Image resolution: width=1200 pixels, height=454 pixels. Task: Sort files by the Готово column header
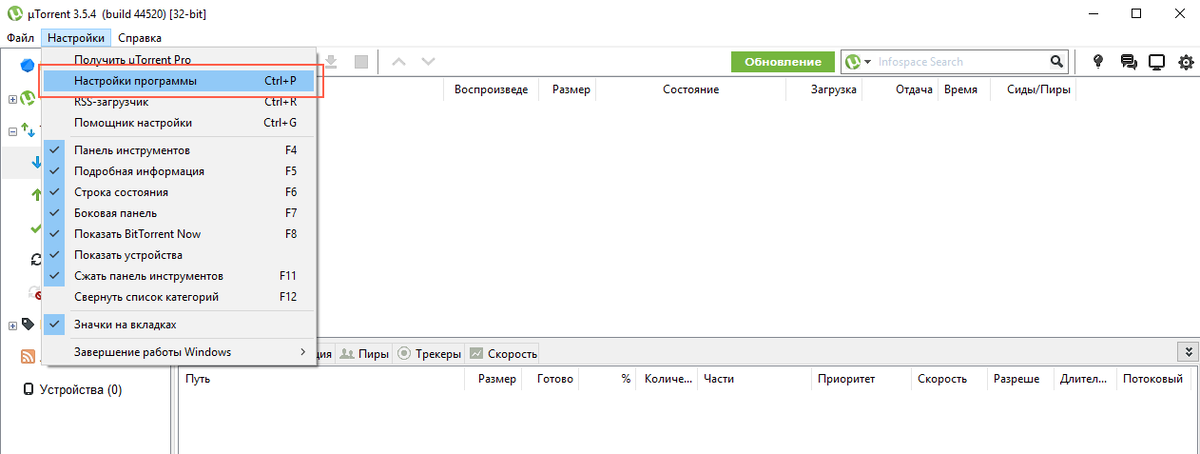551,379
